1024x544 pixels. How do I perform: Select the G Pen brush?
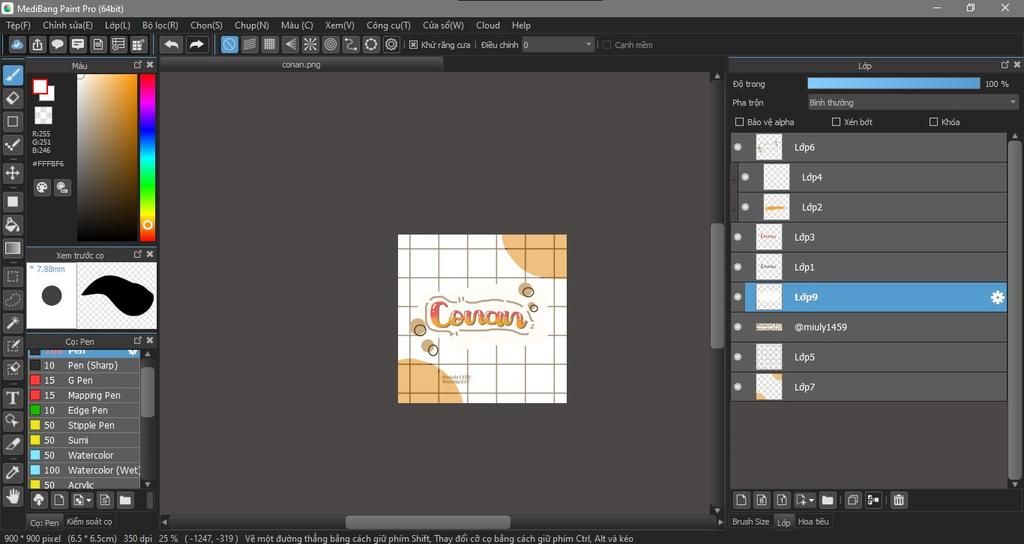[84, 380]
